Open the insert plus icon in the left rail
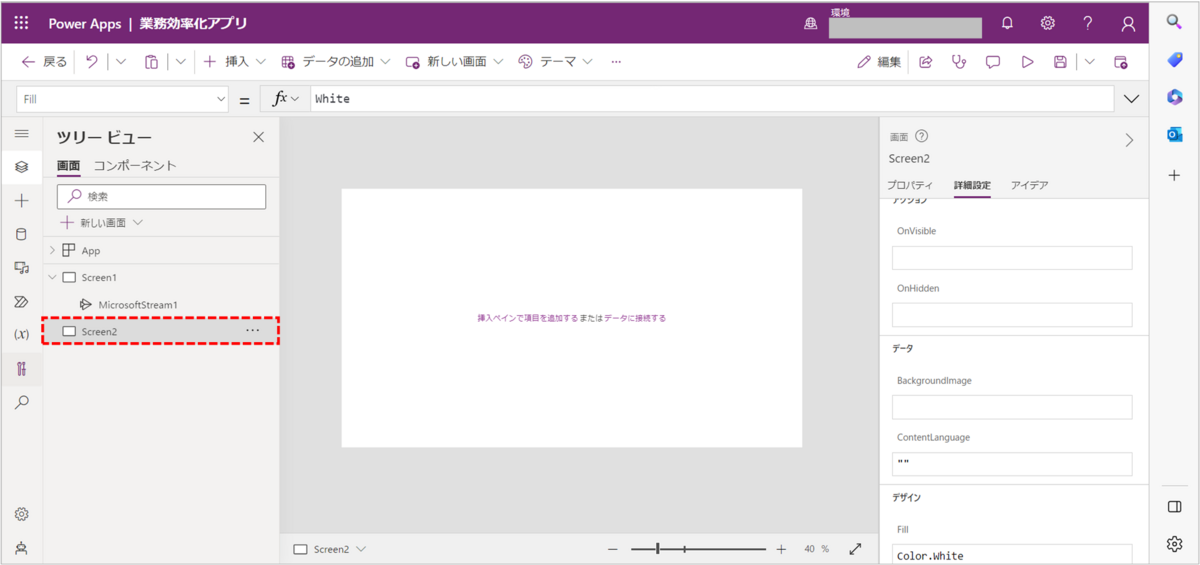 (21, 201)
